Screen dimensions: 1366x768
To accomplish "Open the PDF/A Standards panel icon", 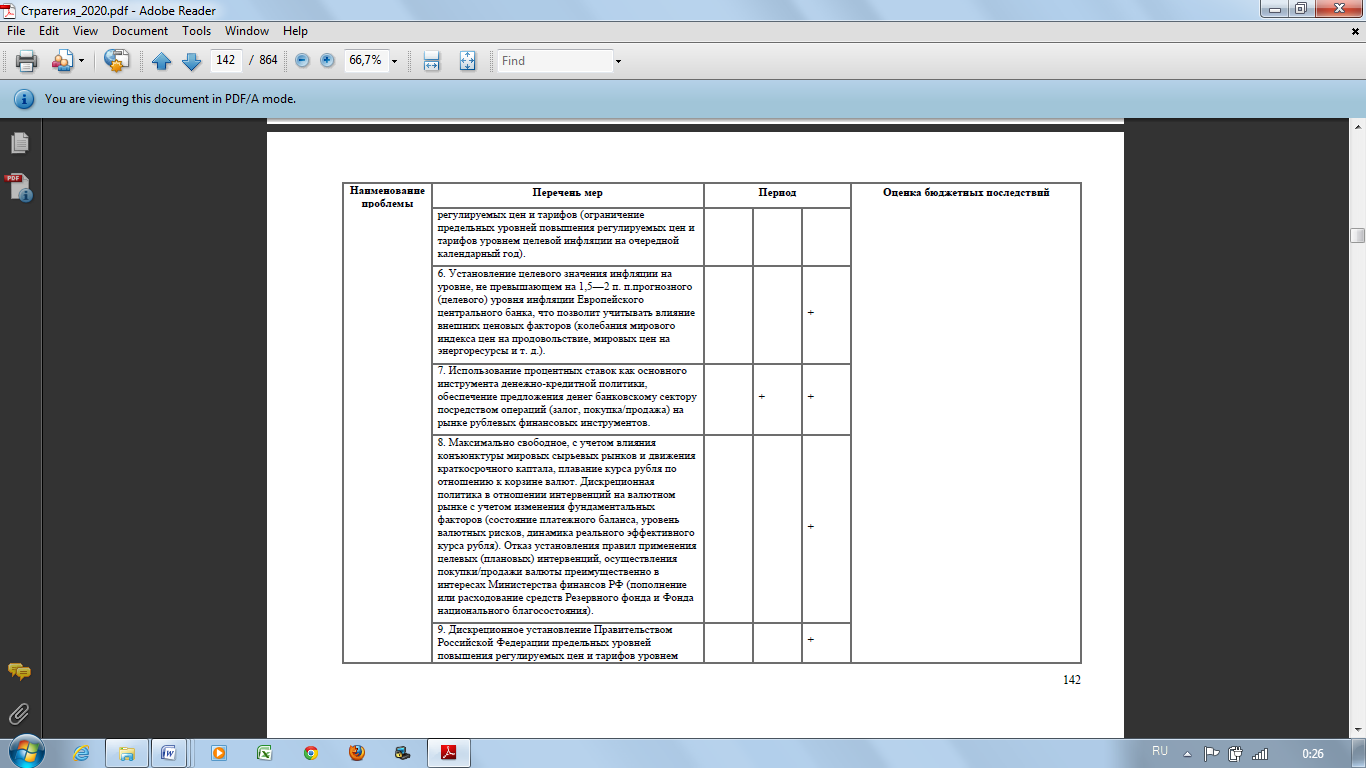I will point(20,187).
